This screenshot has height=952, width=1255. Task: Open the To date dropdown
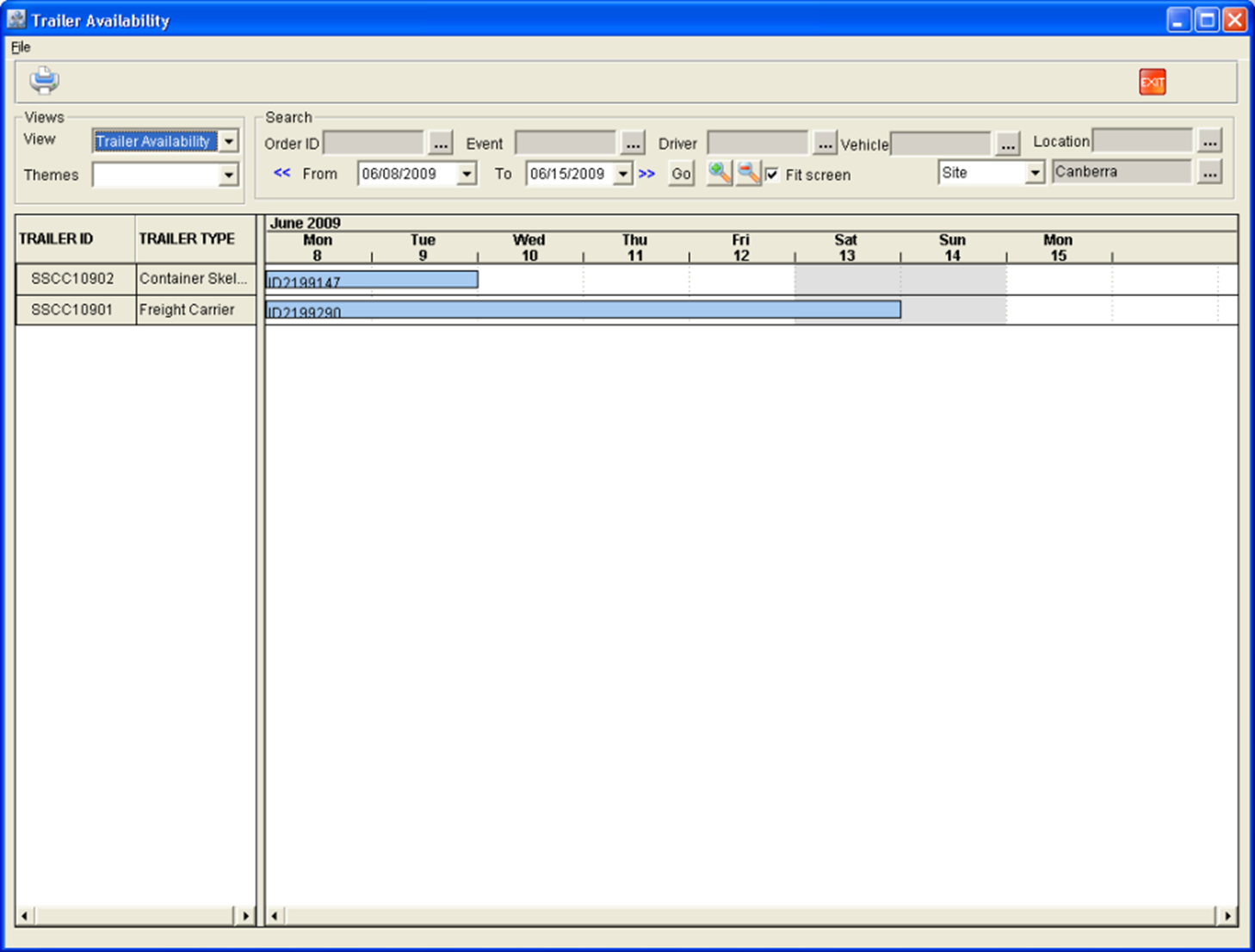click(x=622, y=174)
